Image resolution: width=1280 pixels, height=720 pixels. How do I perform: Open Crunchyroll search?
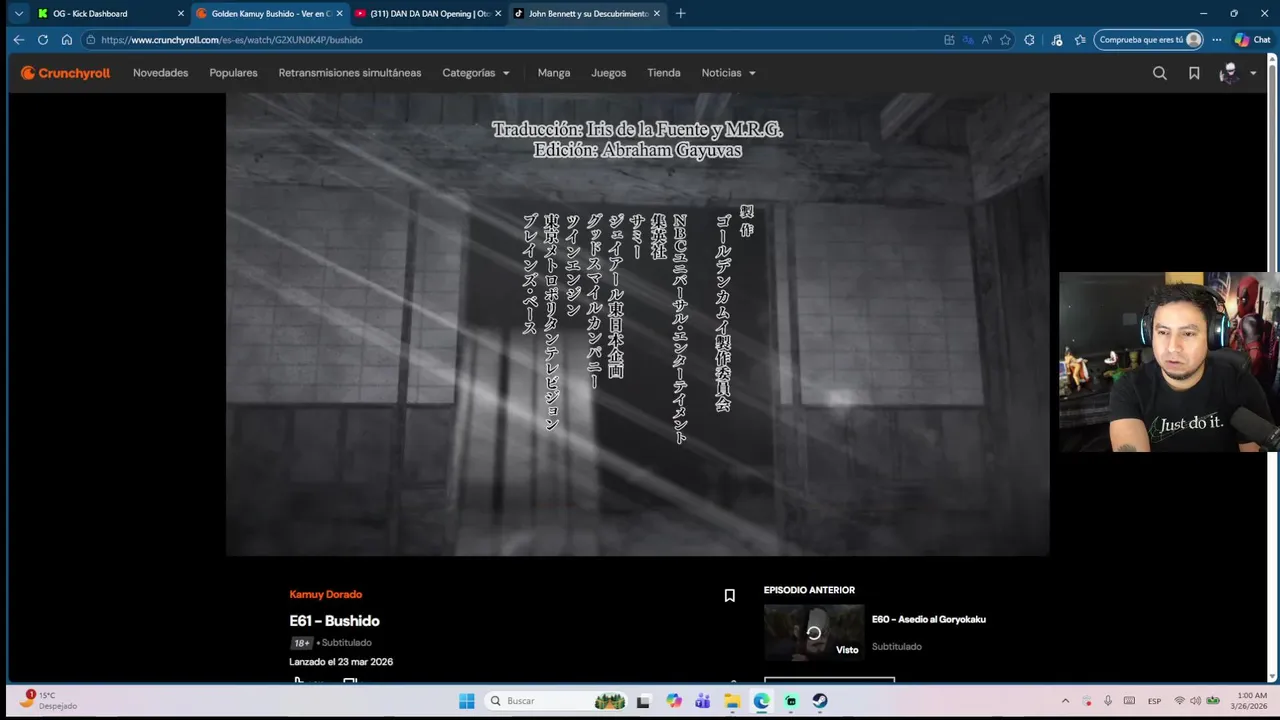[x=1160, y=73]
